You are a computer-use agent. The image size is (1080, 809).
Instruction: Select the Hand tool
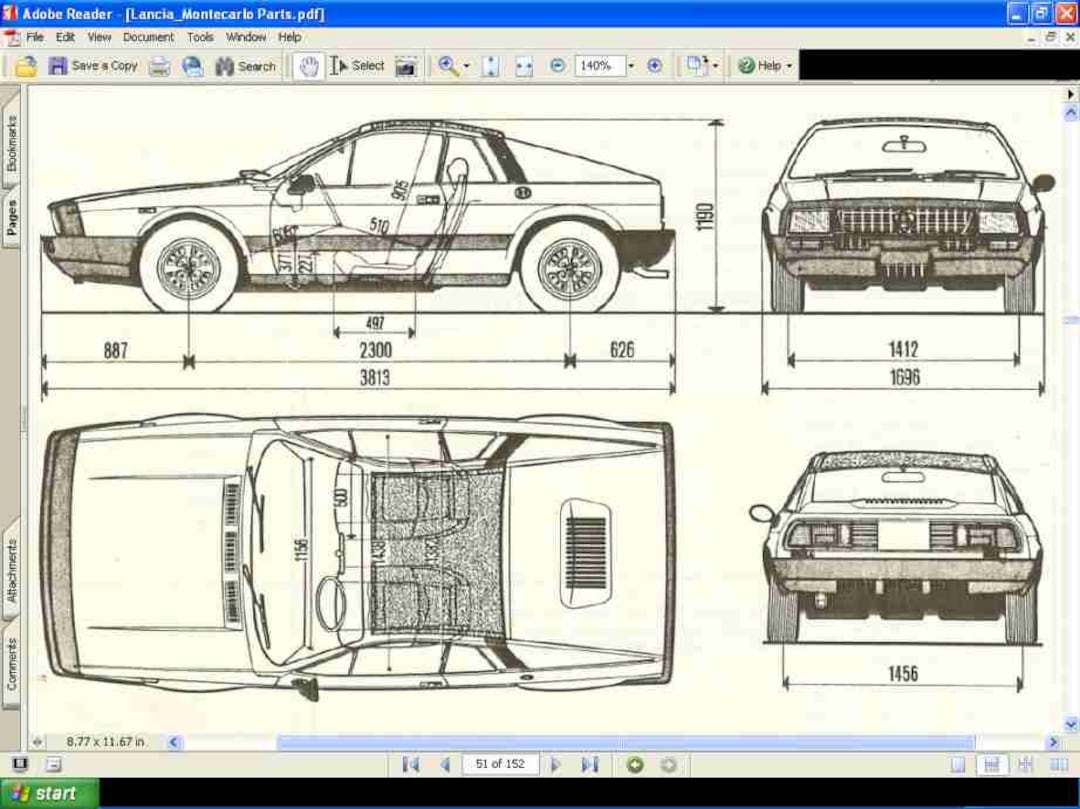click(x=307, y=66)
